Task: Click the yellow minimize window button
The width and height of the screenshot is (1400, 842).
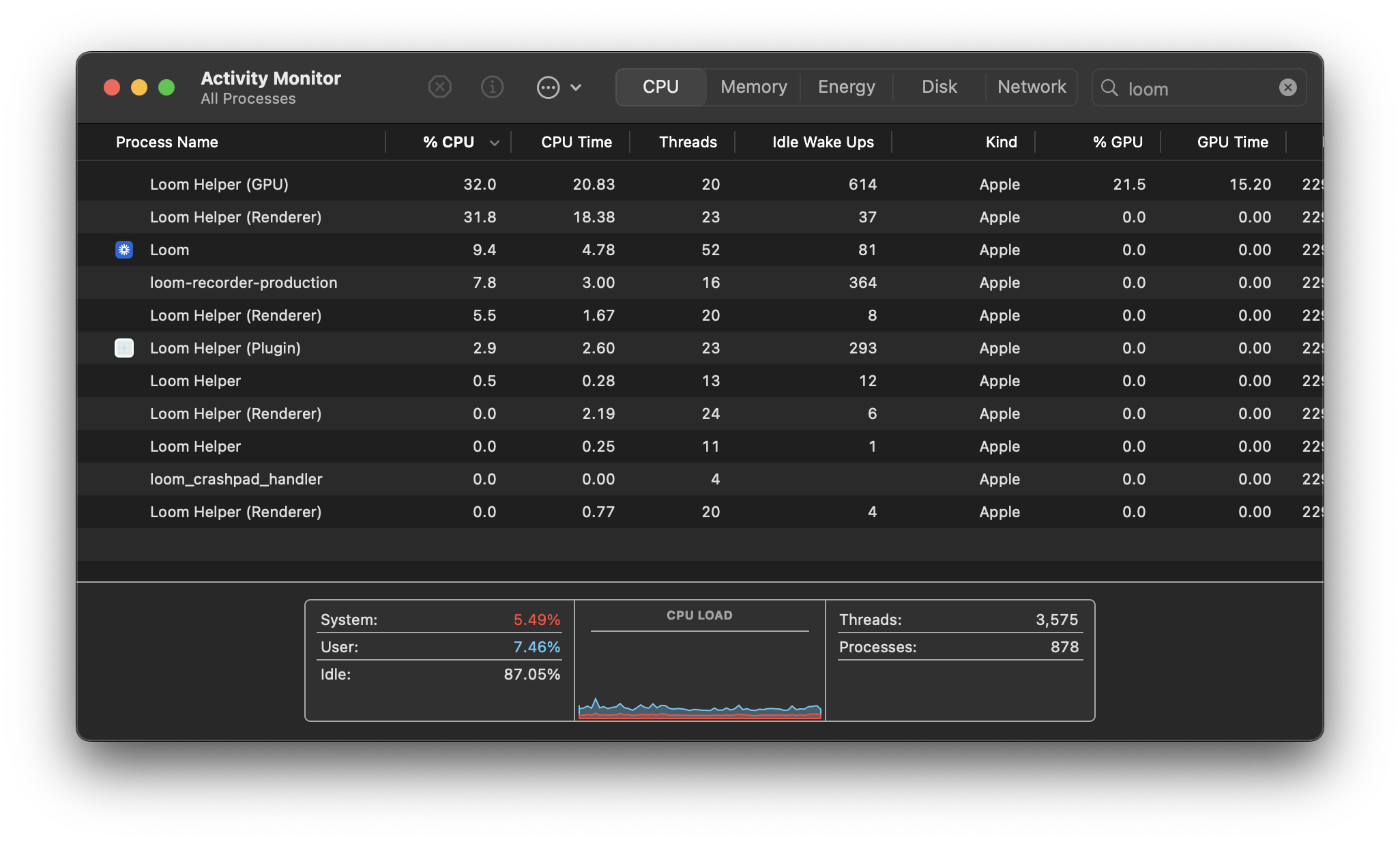Action: pyautogui.click(x=139, y=87)
